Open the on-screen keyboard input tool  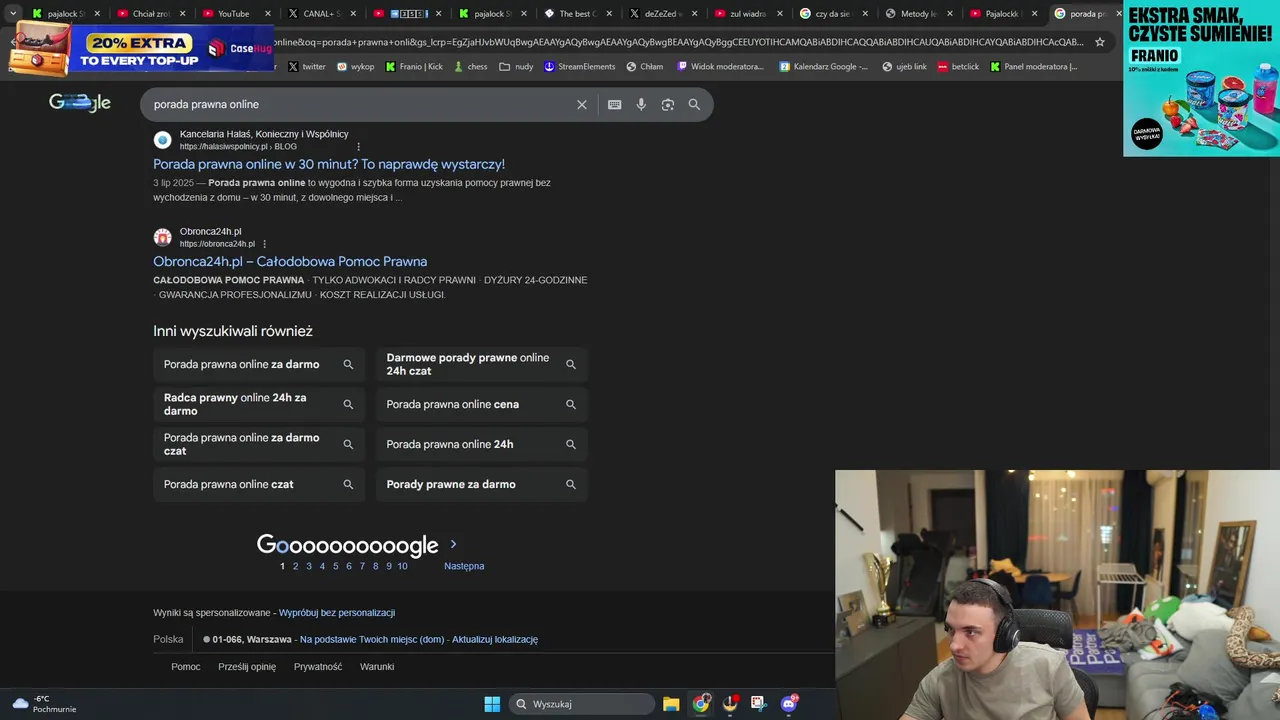[614, 105]
